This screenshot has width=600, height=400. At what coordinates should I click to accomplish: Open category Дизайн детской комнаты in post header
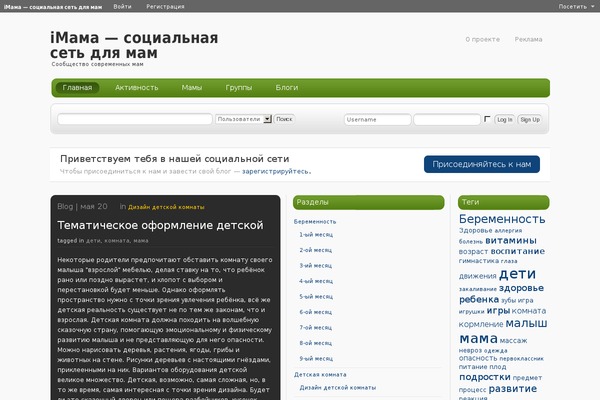pyautogui.click(x=166, y=207)
